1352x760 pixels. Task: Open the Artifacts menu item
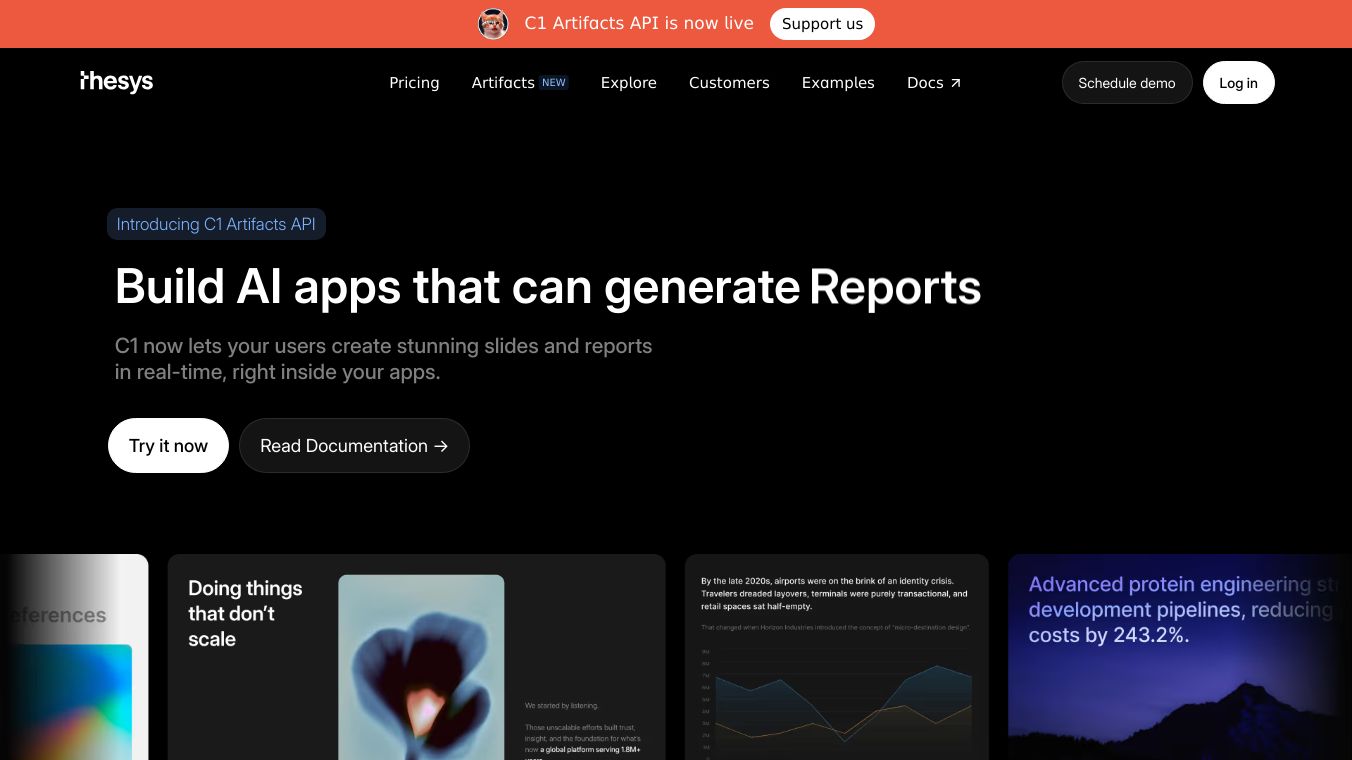(x=519, y=83)
